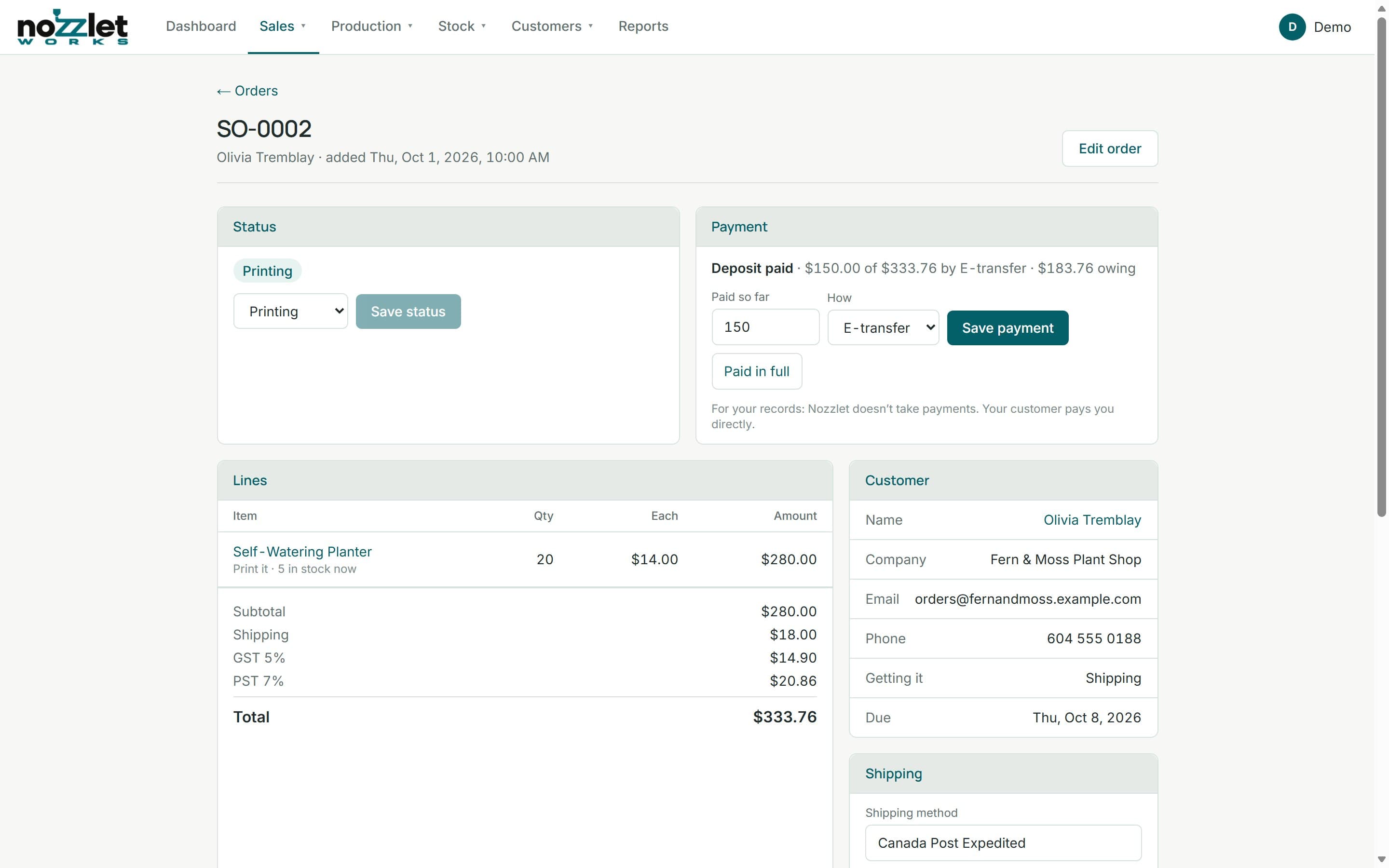Click the Edit order button
This screenshot has height=868, width=1389.
tap(1109, 149)
